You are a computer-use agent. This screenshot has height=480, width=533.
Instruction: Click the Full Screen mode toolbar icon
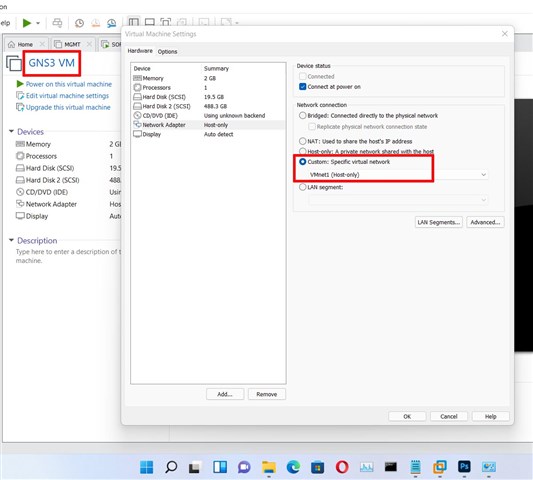(166, 22)
